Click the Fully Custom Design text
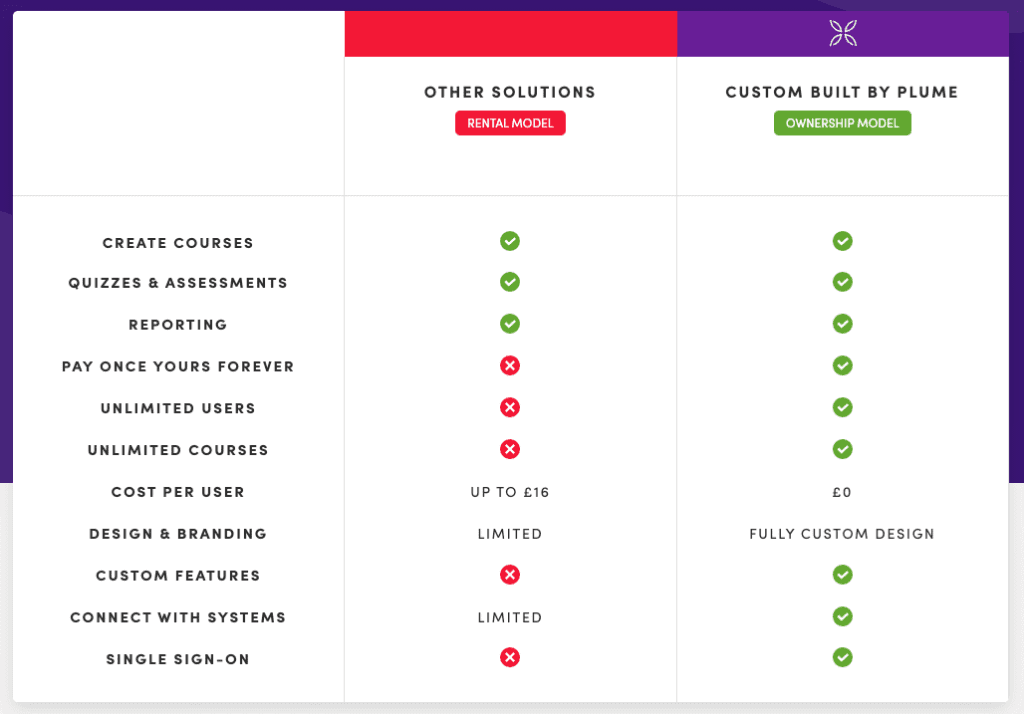The width and height of the screenshot is (1024, 714). coord(842,534)
